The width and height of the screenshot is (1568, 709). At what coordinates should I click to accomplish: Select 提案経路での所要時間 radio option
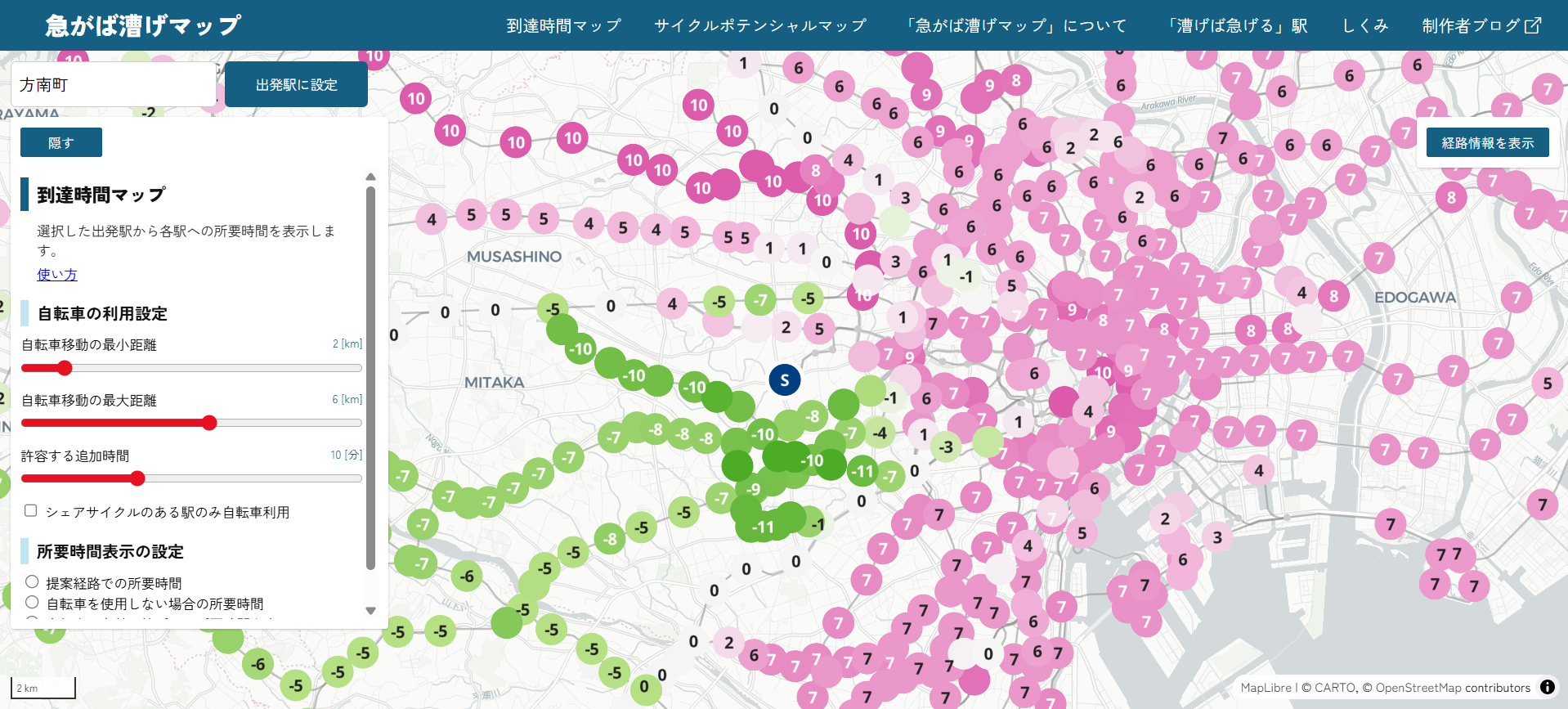click(x=32, y=582)
